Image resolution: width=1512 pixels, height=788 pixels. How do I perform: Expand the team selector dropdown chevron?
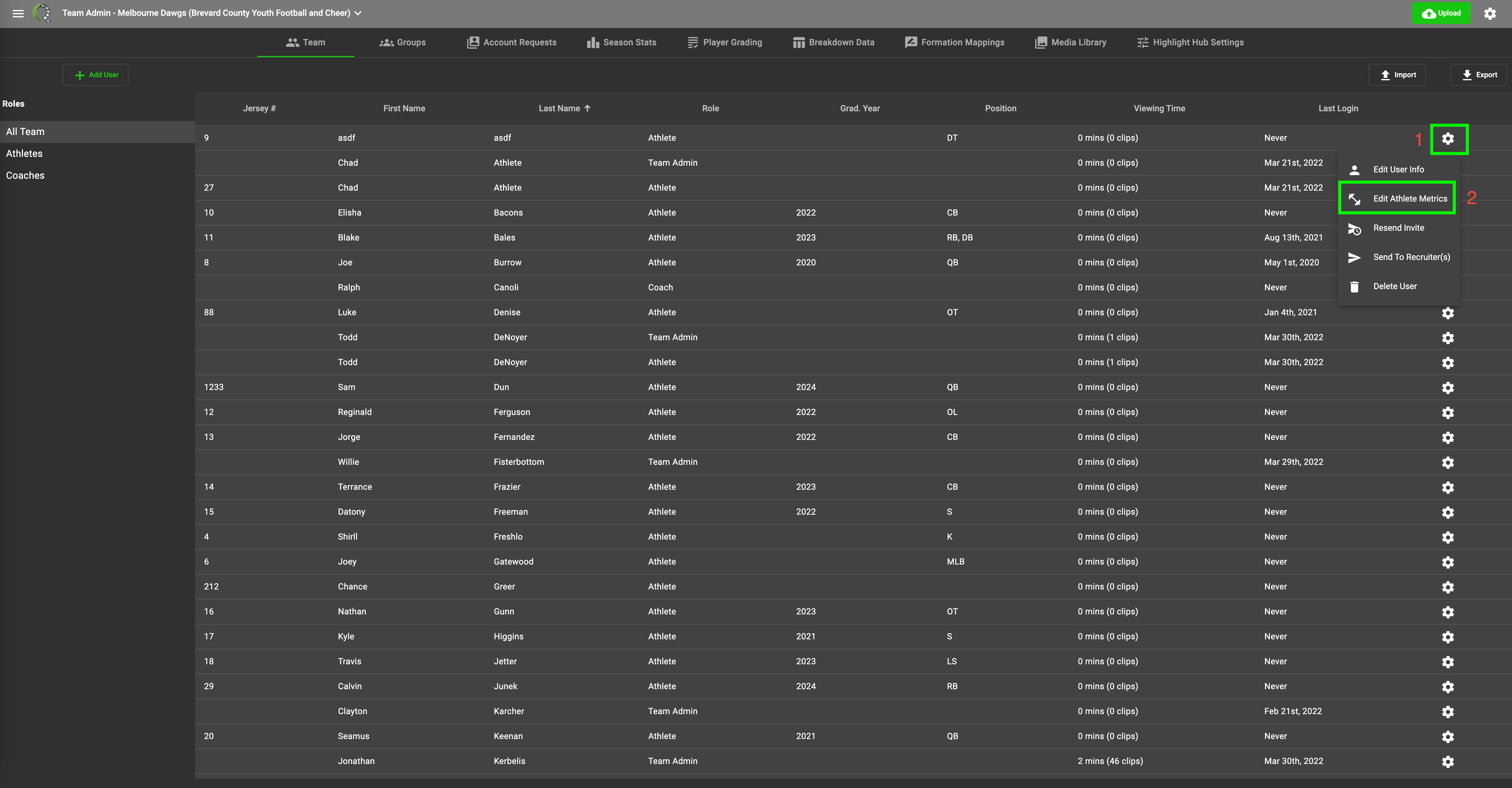click(x=358, y=13)
